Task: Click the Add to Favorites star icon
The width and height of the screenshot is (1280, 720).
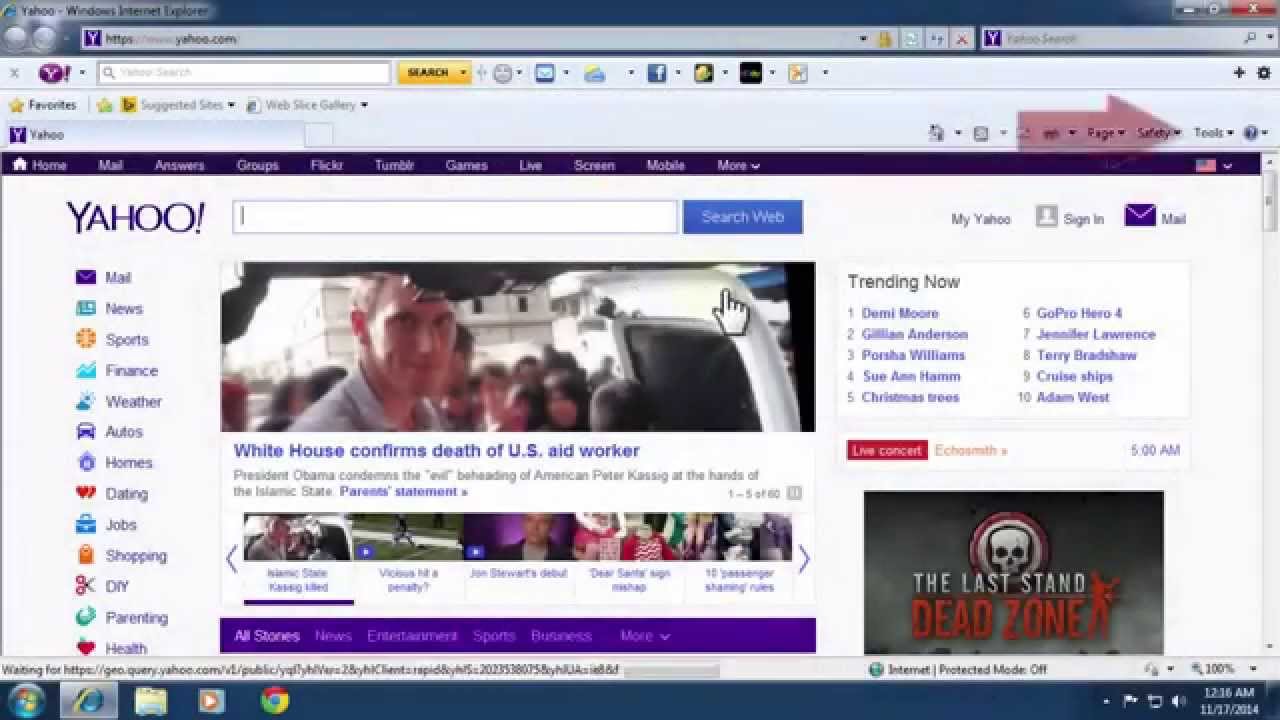Action: tap(105, 105)
